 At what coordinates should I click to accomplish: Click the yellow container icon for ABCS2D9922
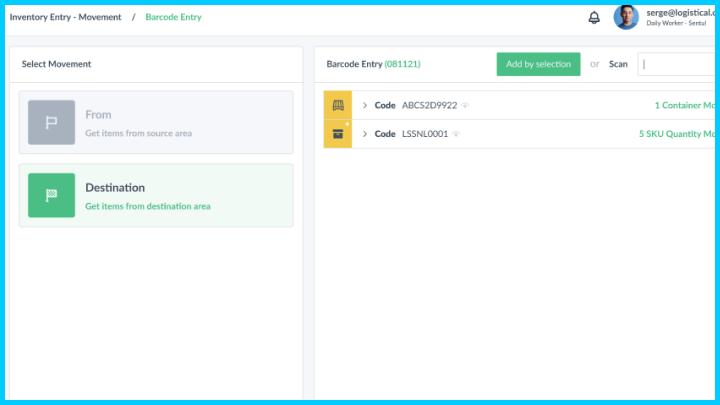point(338,105)
